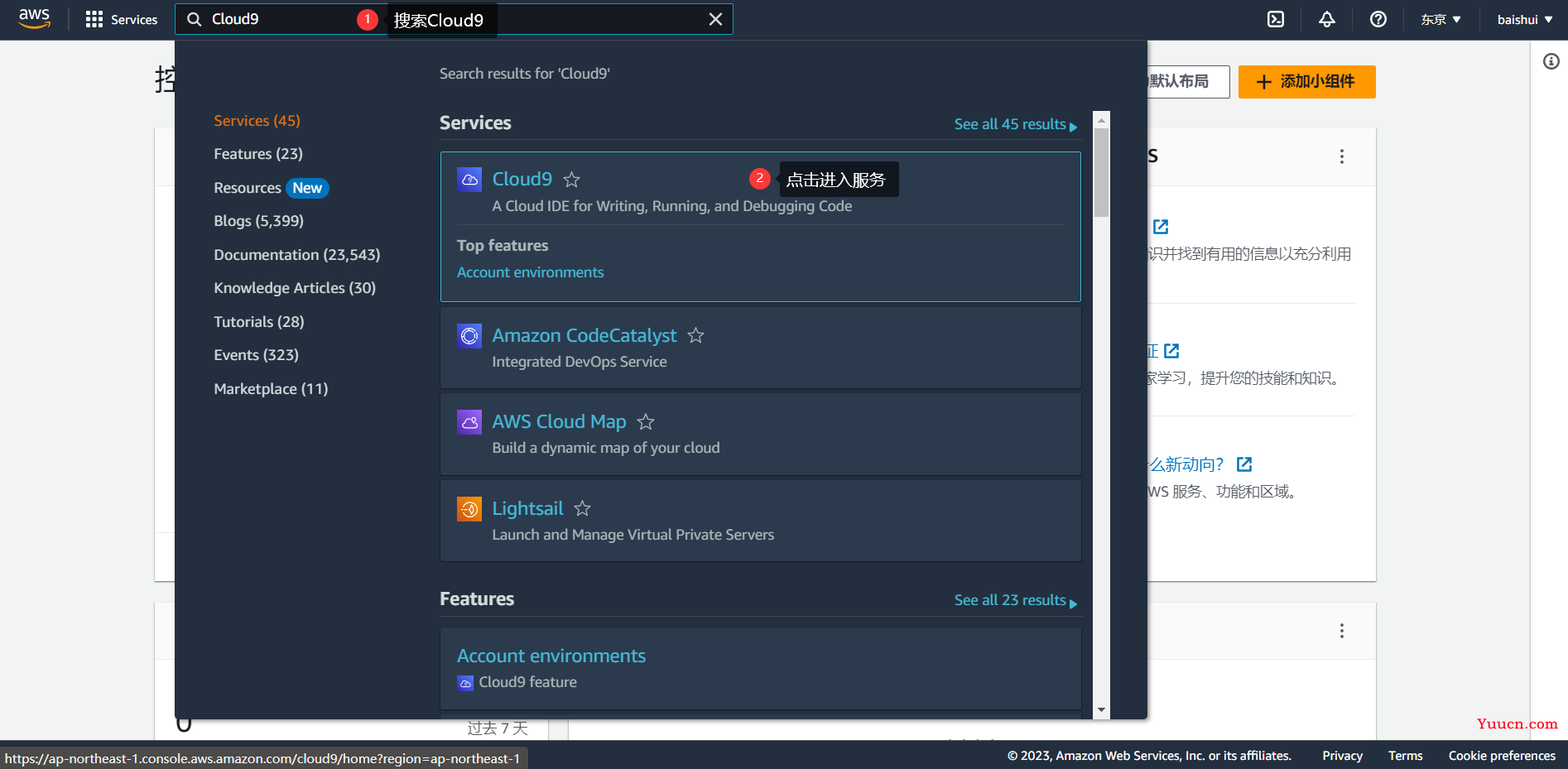
Task: Click external link icon above 家学习 text
Action: click(x=1171, y=351)
